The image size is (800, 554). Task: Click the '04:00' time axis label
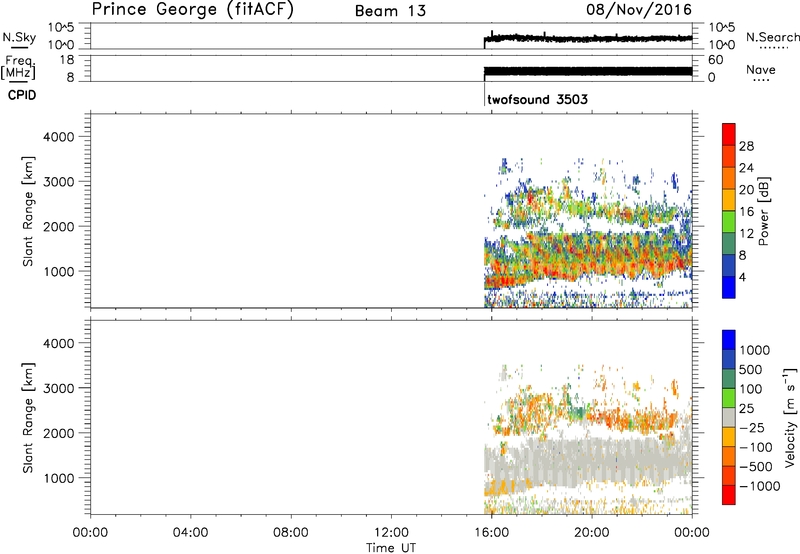coord(190,533)
